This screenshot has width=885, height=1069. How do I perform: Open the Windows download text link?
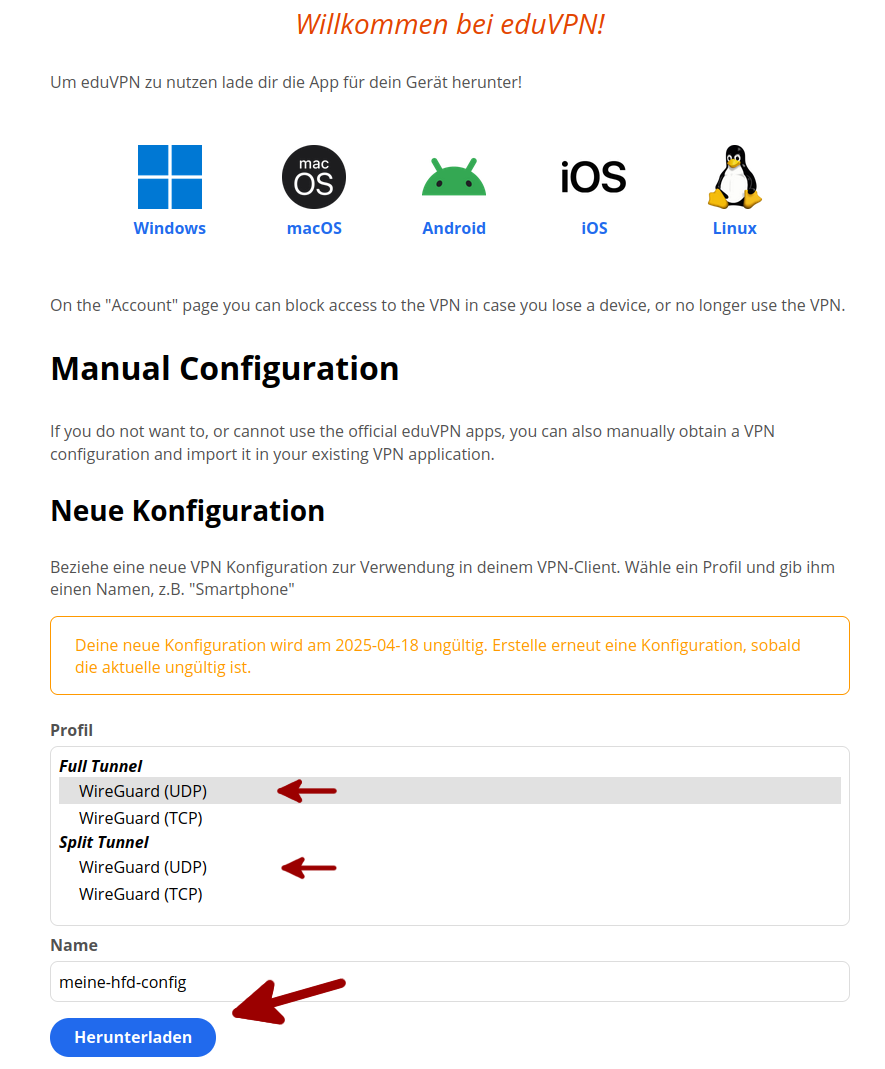pyautogui.click(x=170, y=228)
